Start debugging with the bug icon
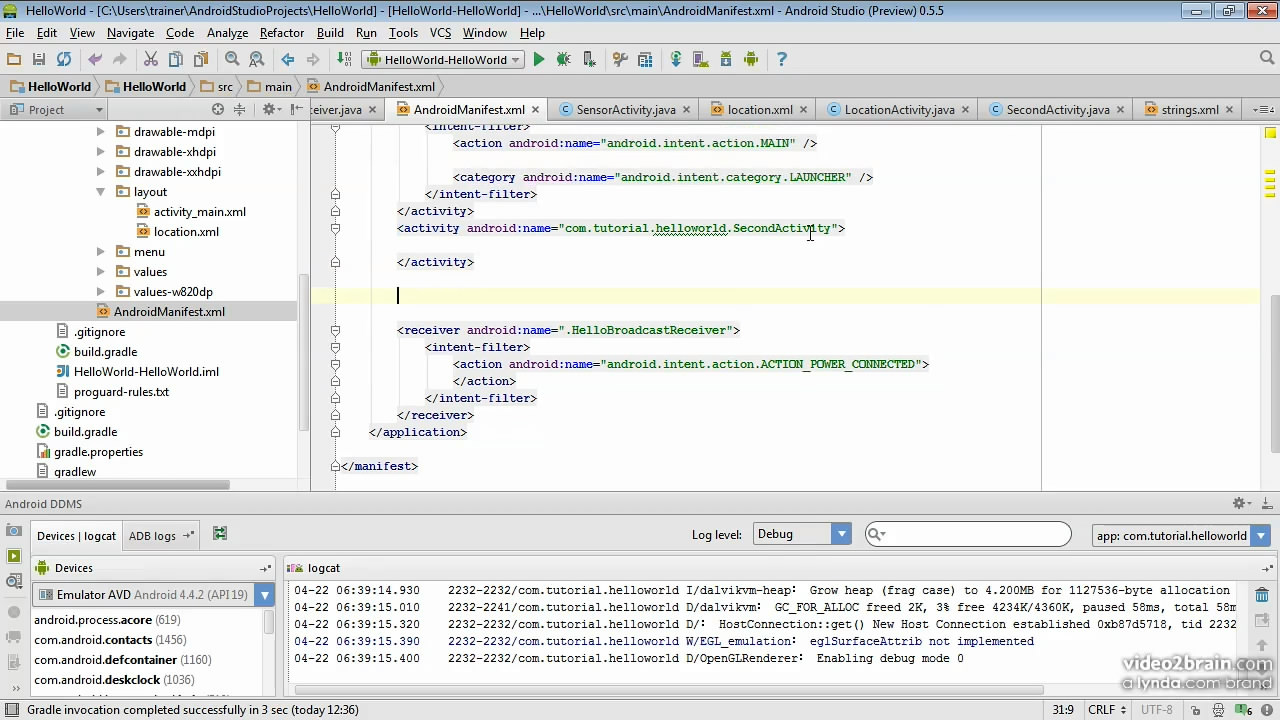 [x=564, y=59]
